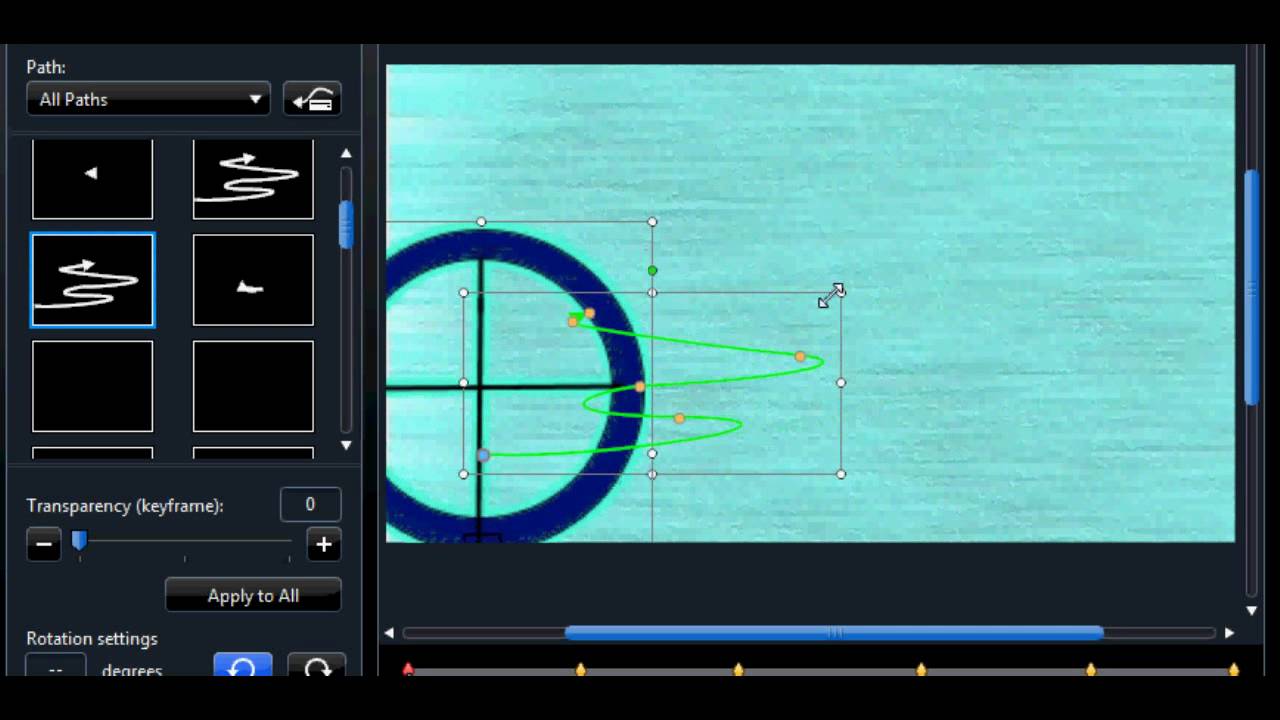Click the green rotation handle on object
Screen dimensions: 1280x720
(x=653, y=270)
